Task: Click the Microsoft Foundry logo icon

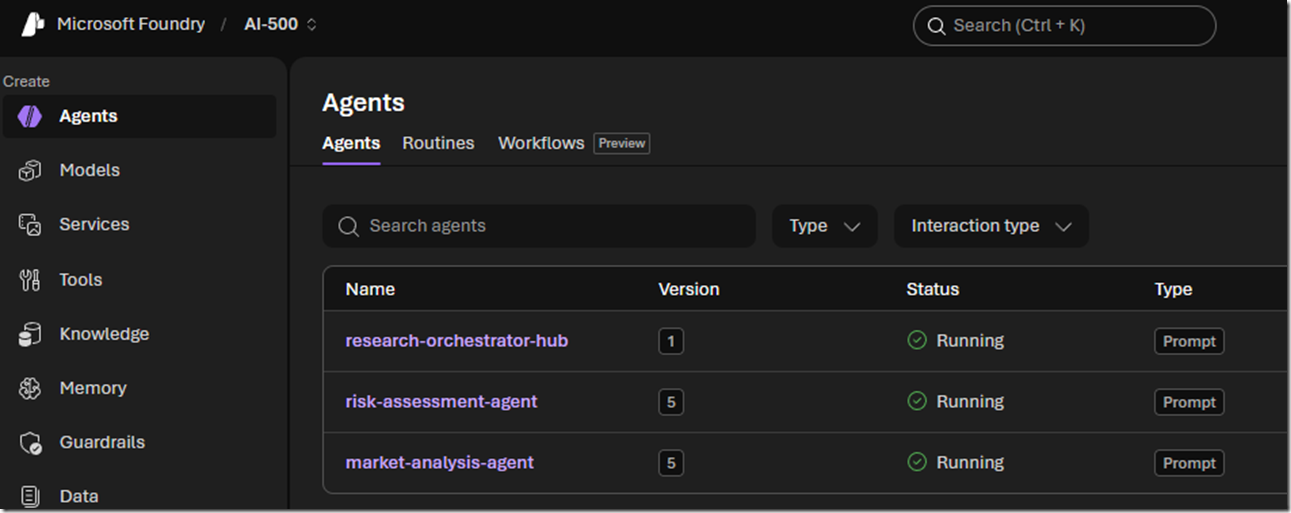Action: pyautogui.click(x=33, y=25)
